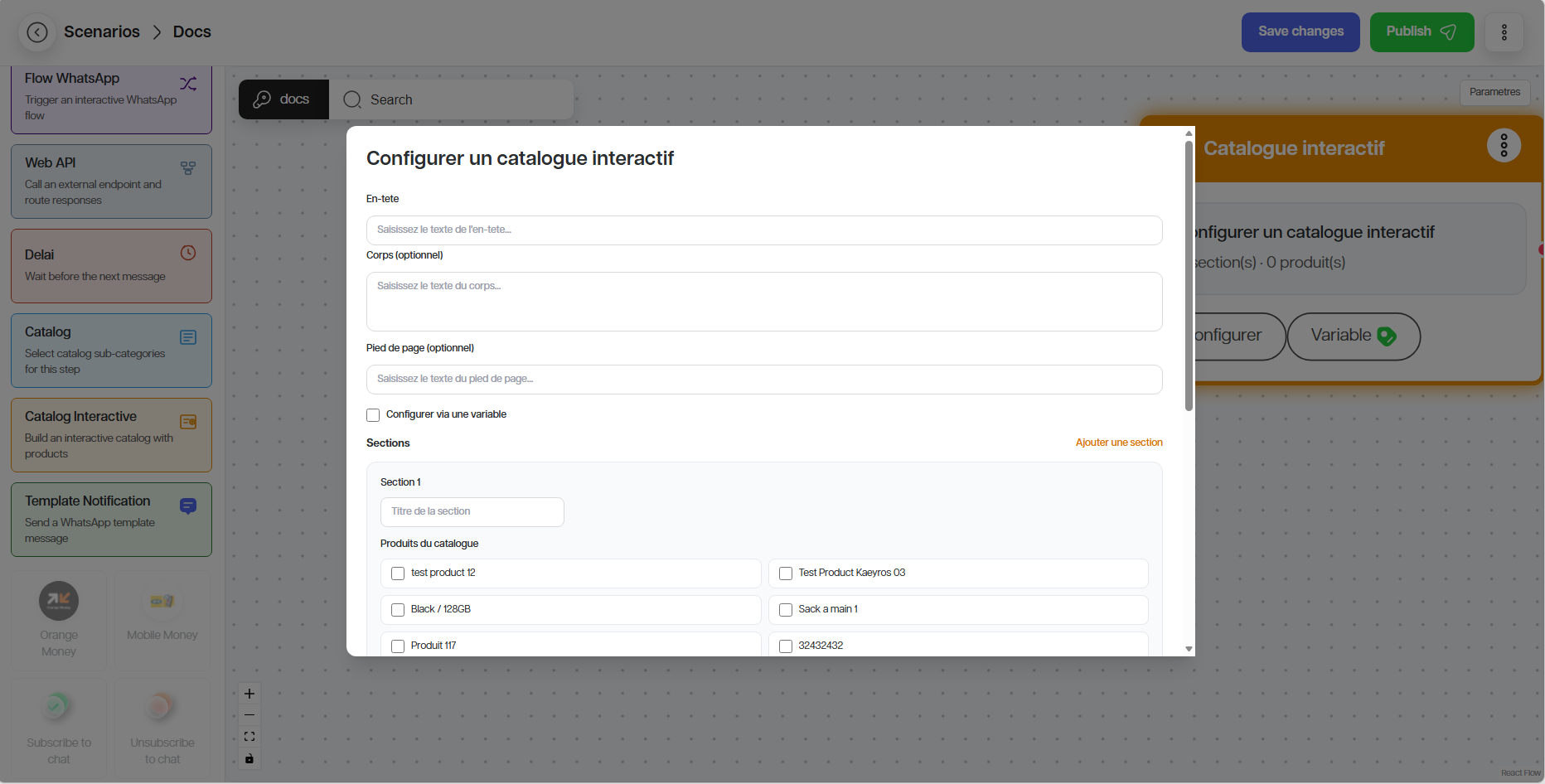Click Ajouter une section link
Viewport: 1545px width, 784px height.
pyautogui.click(x=1118, y=443)
